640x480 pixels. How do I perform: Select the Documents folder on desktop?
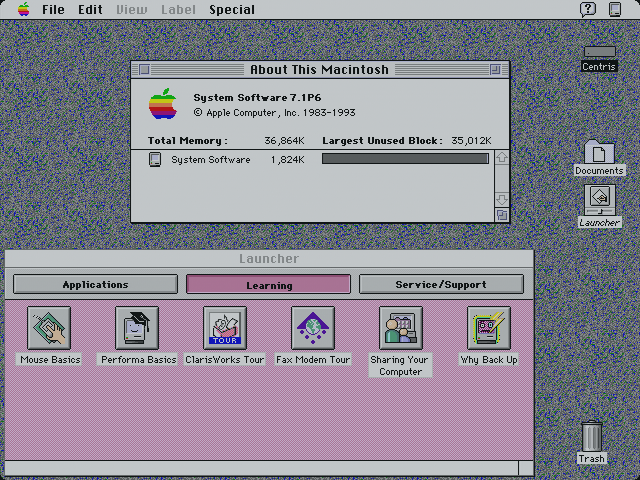pyautogui.click(x=599, y=152)
